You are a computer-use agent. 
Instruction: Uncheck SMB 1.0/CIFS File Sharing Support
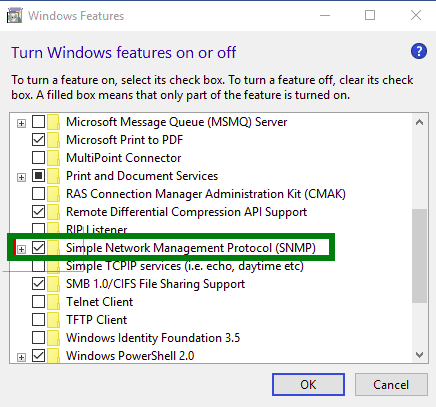(x=38, y=284)
